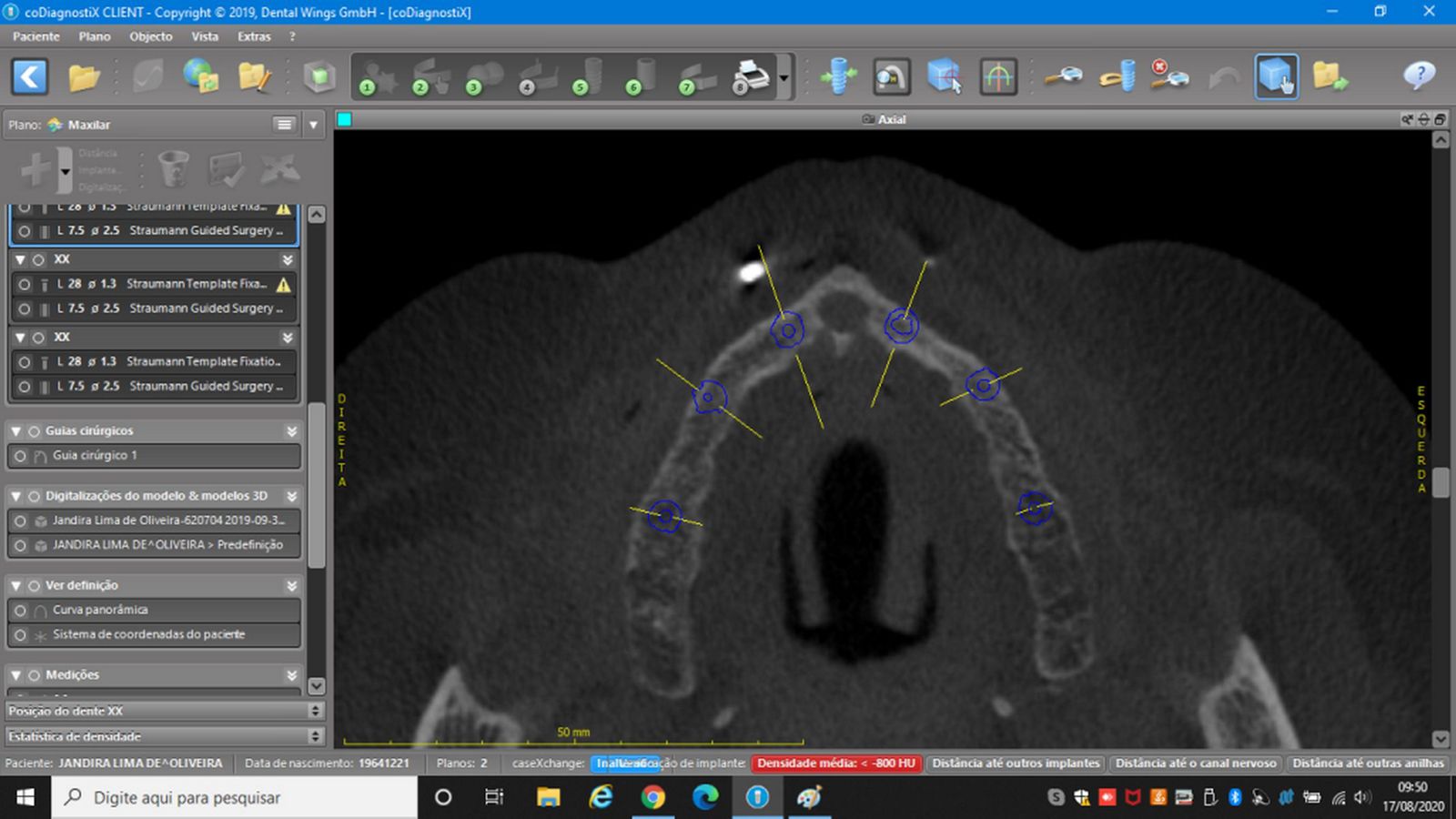Open the Objecto menu

point(150,36)
